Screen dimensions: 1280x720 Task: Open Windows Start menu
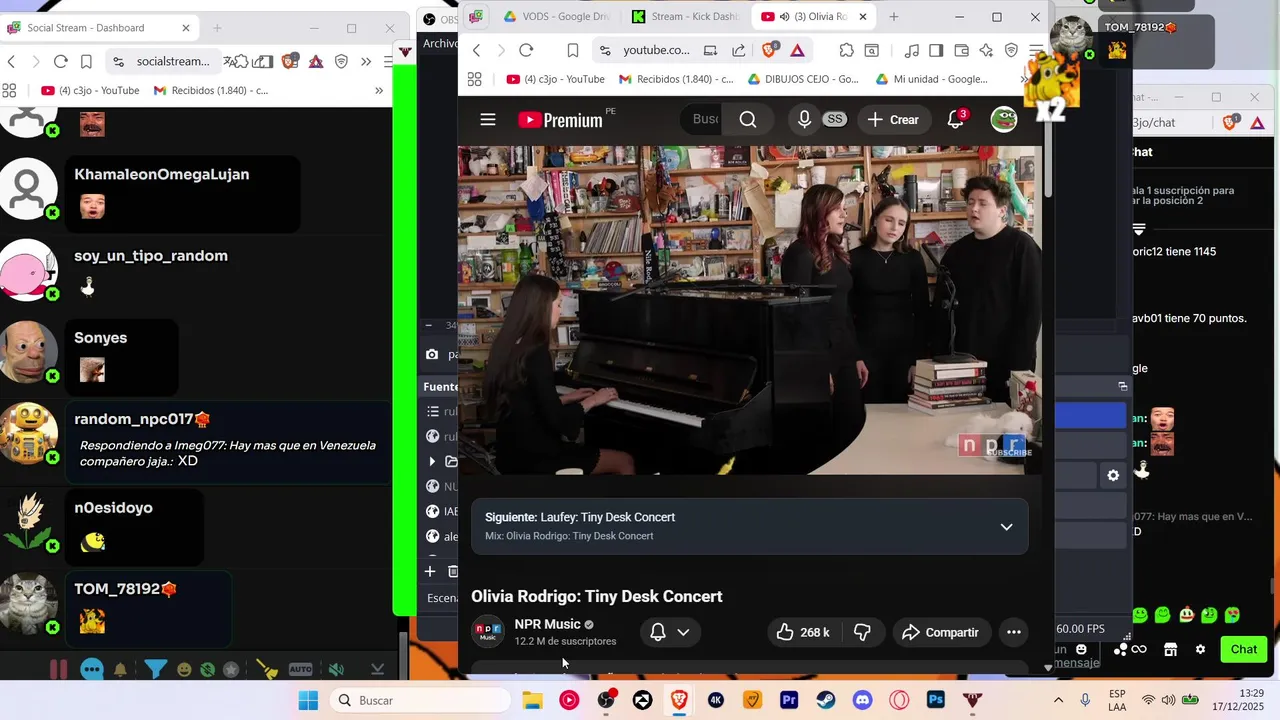click(x=308, y=700)
